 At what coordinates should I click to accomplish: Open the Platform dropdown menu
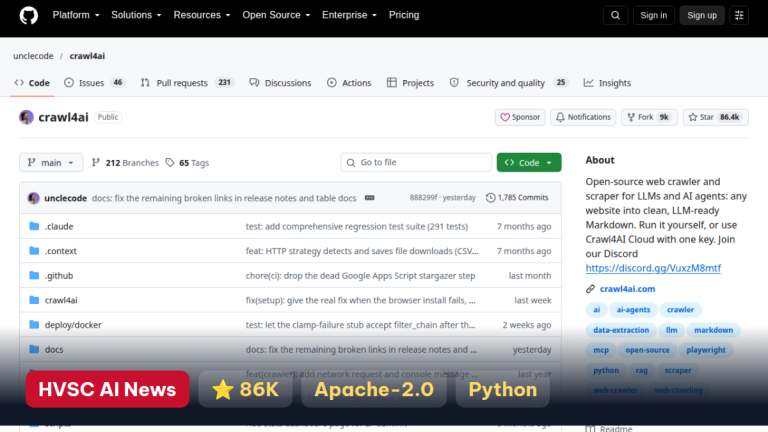(x=76, y=15)
